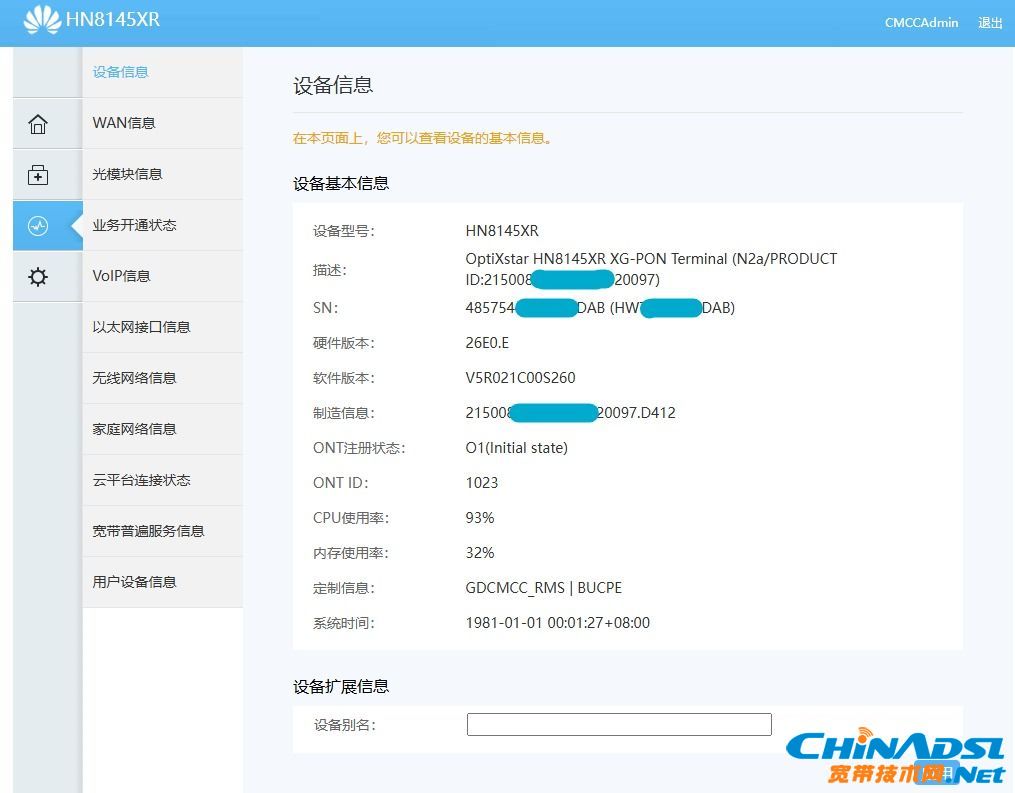This screenshot has height=793, width=1015.
Task: Click the 设备扩展信息 section heading
Action: [341, 687]
